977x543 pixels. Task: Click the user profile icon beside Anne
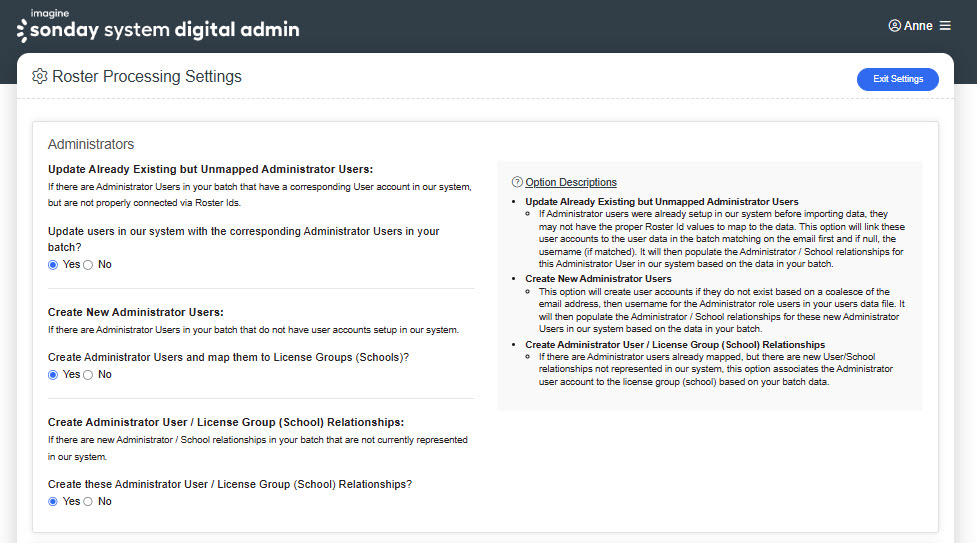pos(894,26)
